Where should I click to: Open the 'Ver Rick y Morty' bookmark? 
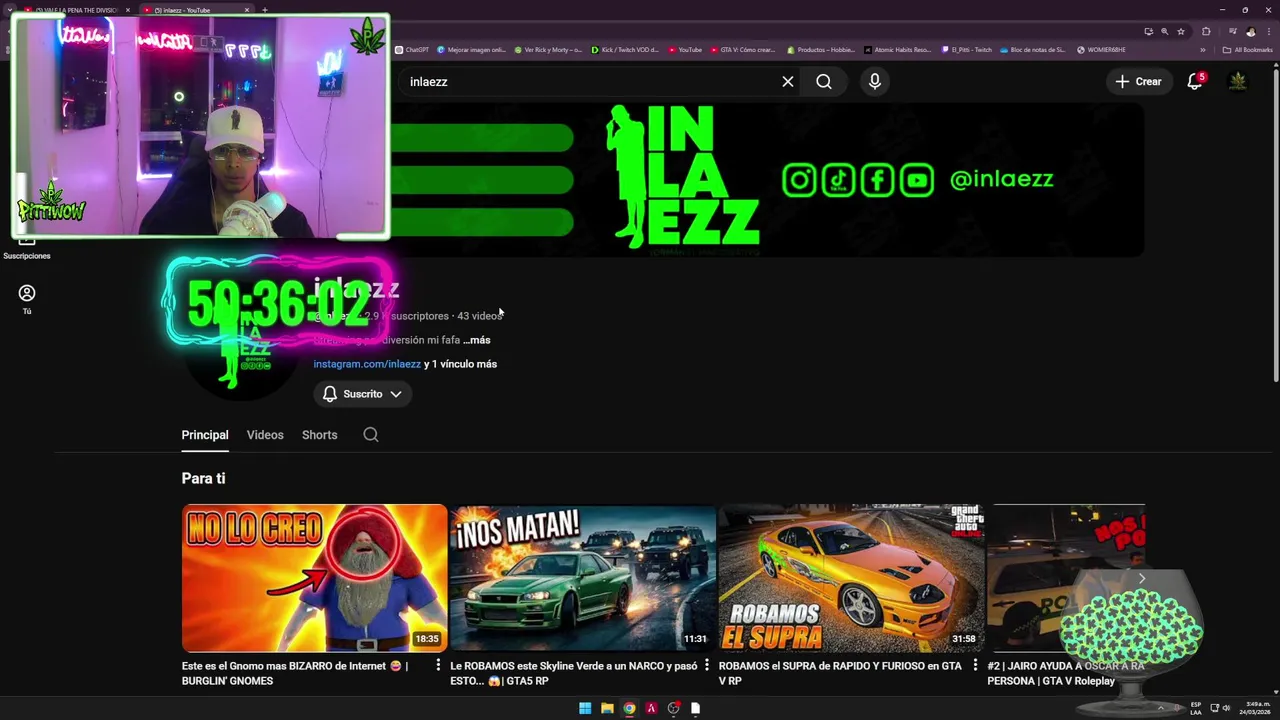[548, 50]
